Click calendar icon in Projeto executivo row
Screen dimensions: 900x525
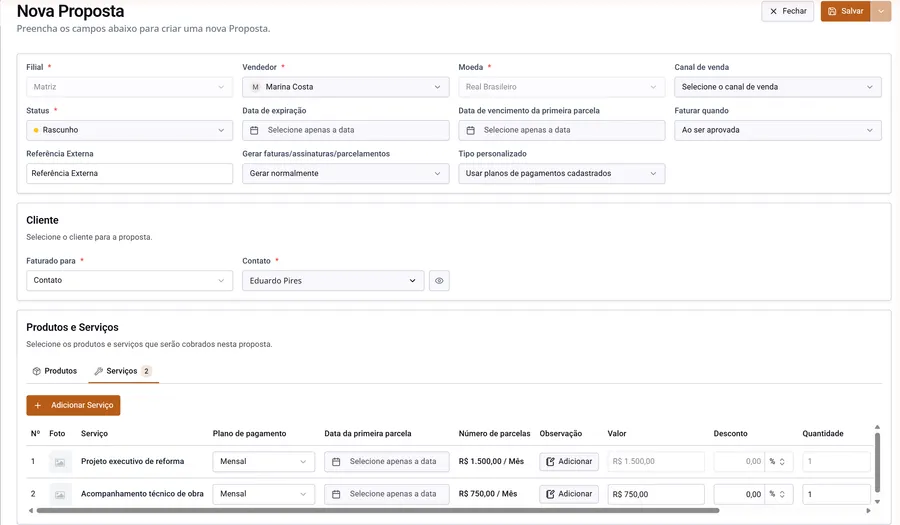336,462
